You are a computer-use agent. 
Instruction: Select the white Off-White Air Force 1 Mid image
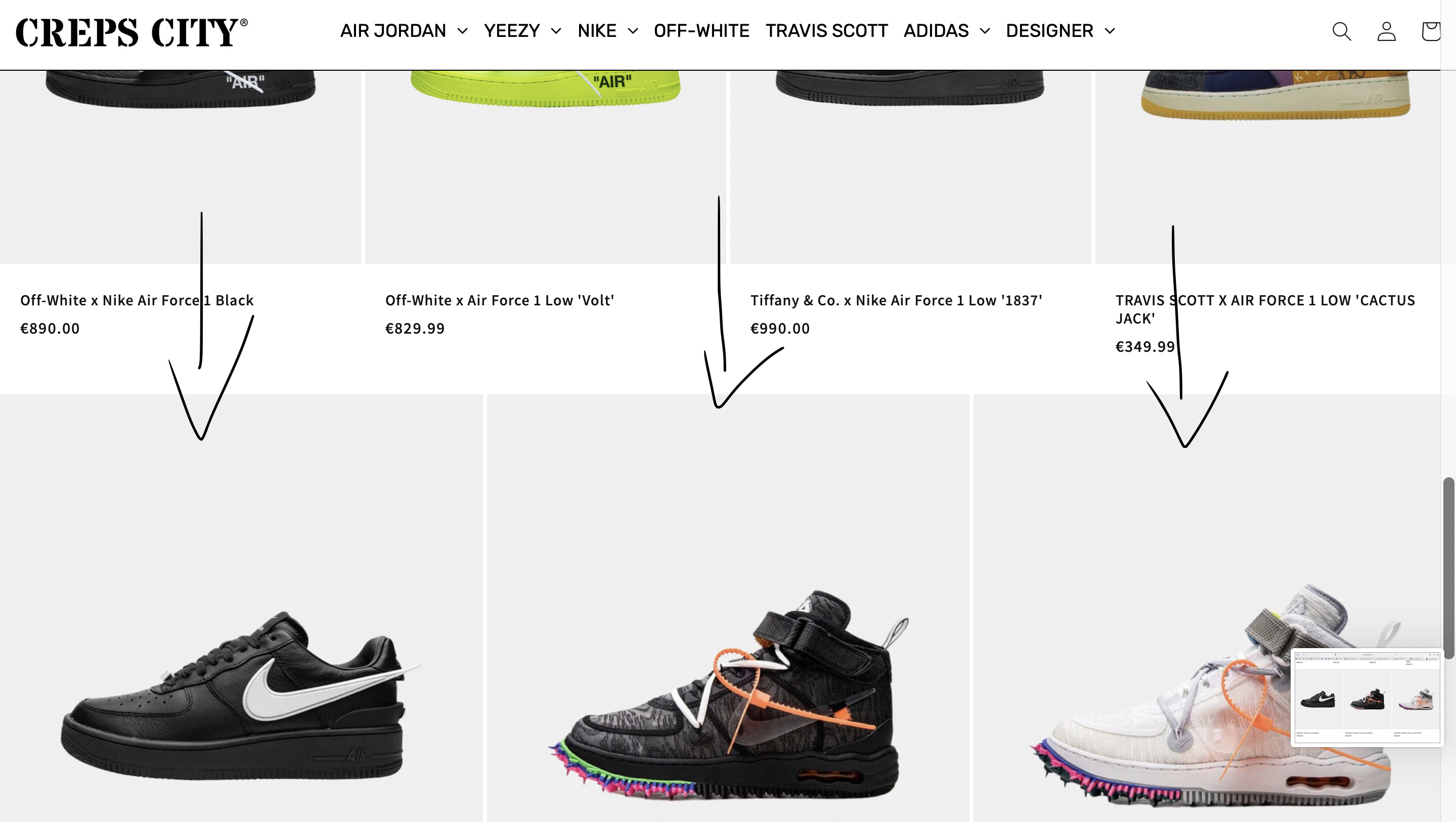[x=1207, y=608]
